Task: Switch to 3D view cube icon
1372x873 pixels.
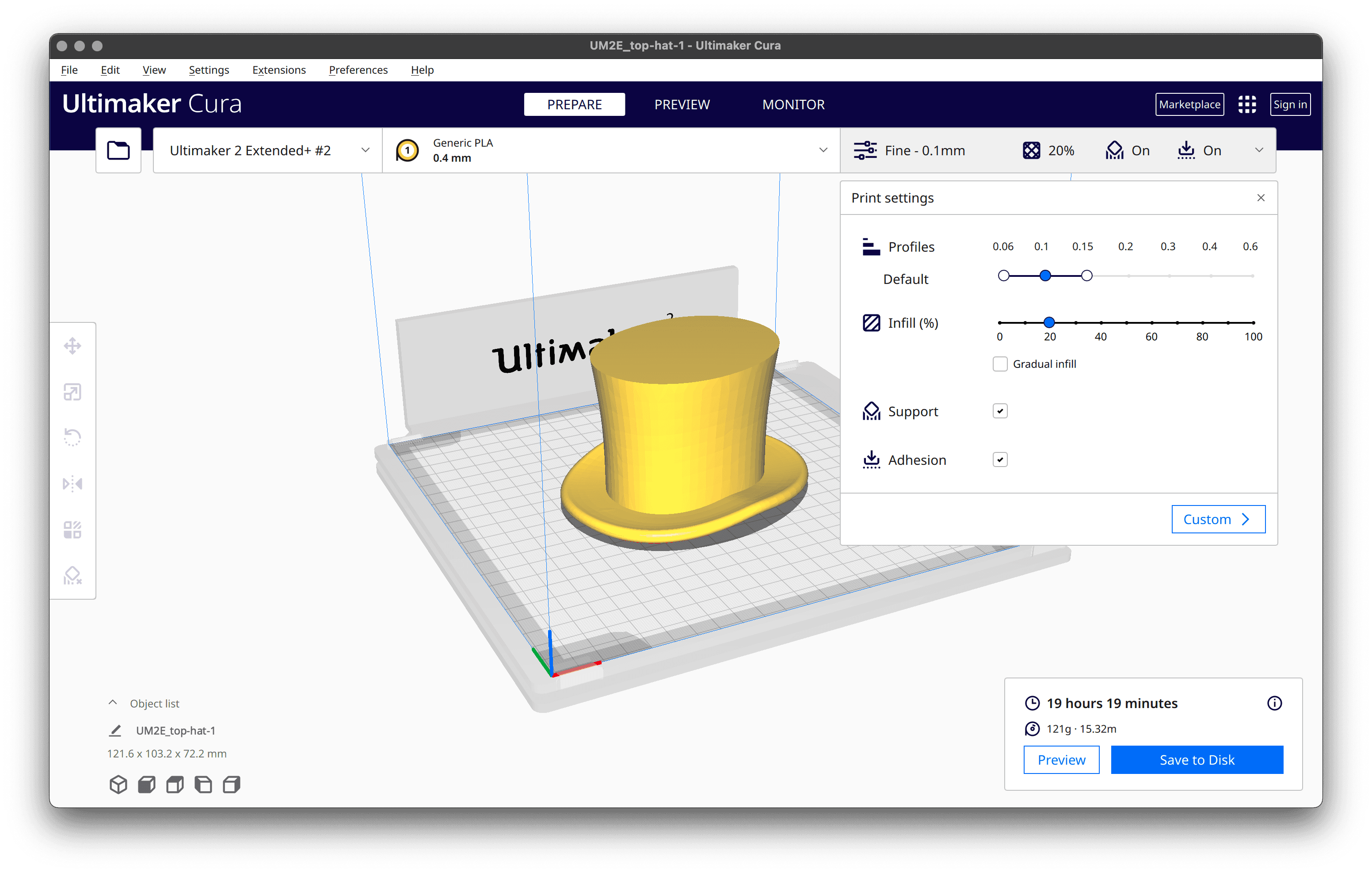Action: (x=118, y=785)
